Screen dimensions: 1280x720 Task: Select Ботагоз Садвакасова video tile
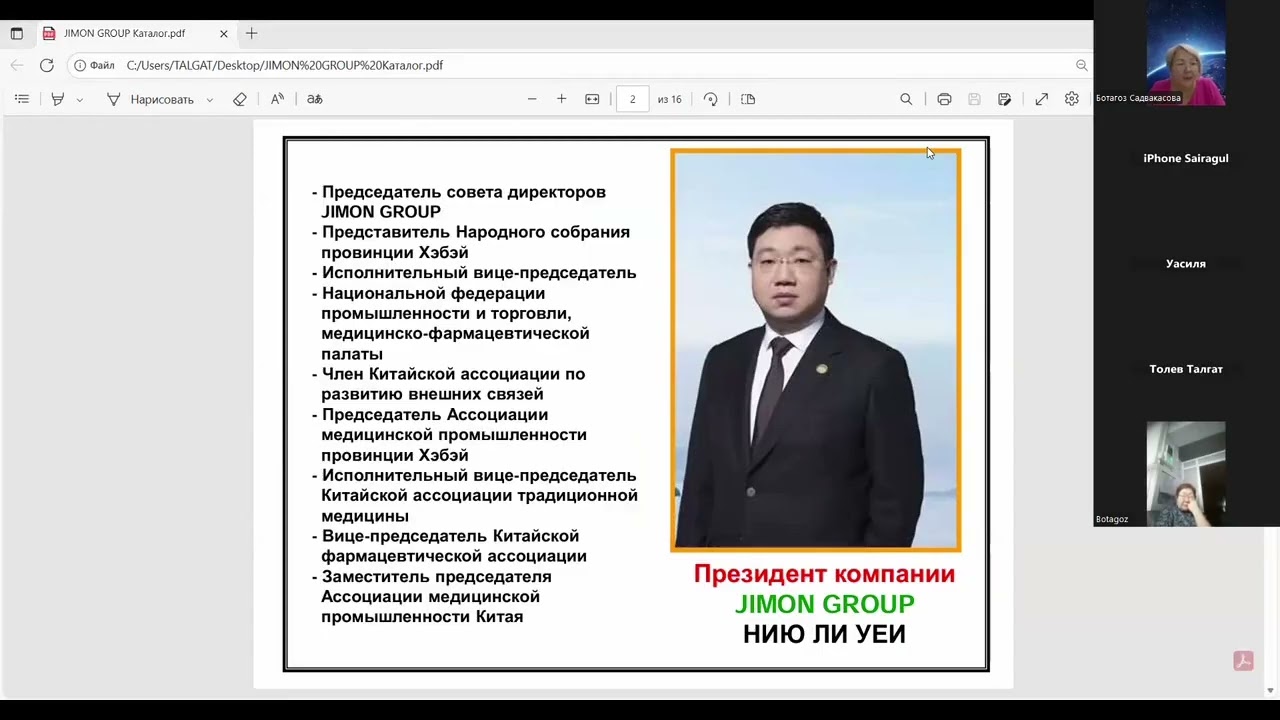point(1186,53)
